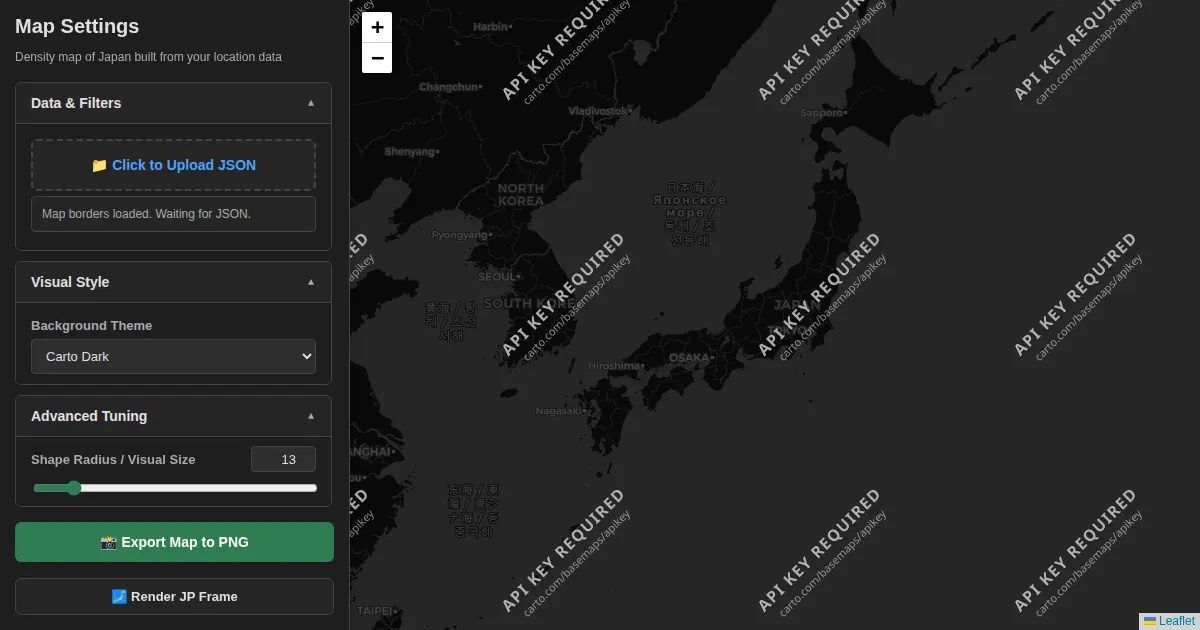Click the Seoul label on map
1200x630 pixels.
click(x=498, y=277)
